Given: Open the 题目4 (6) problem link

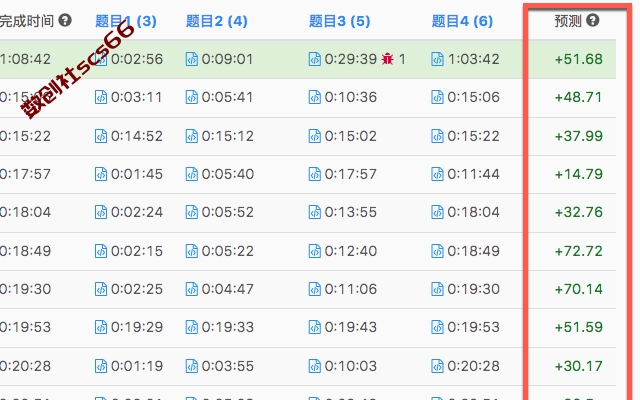Looking at the screenshot, I should [462, 21].
